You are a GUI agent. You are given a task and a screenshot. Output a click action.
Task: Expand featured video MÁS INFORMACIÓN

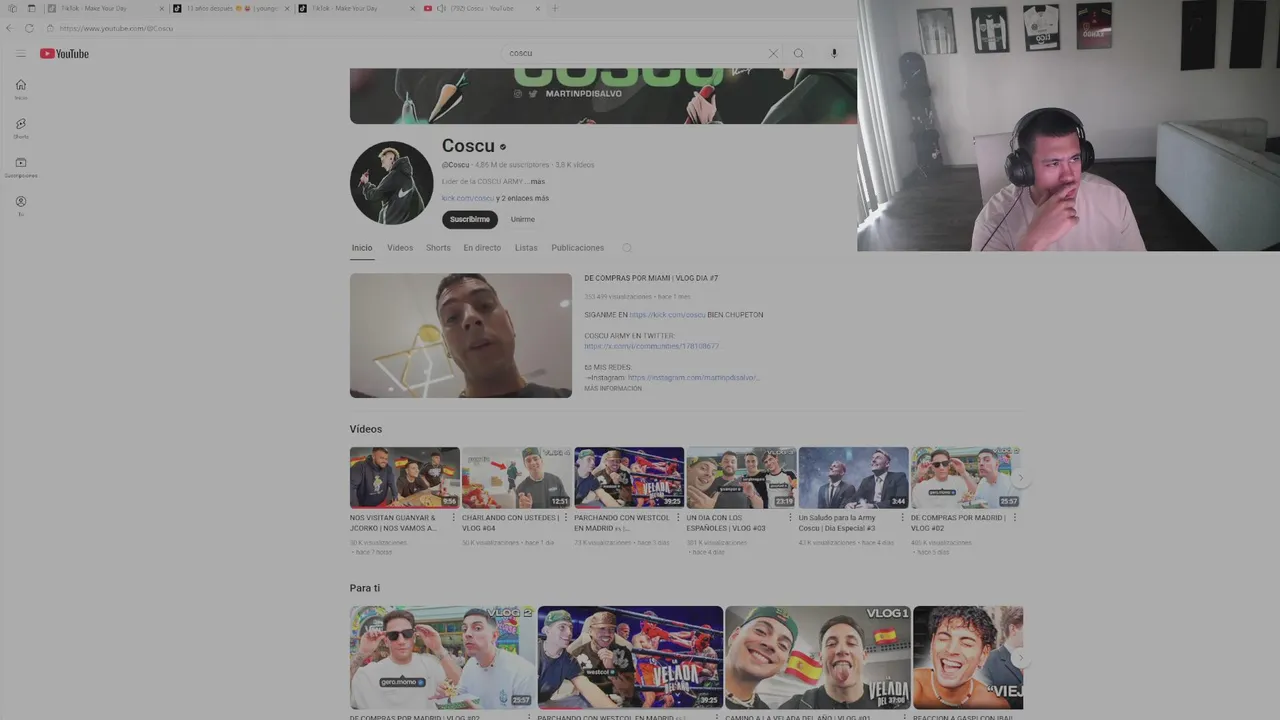(x=613, y=388)
